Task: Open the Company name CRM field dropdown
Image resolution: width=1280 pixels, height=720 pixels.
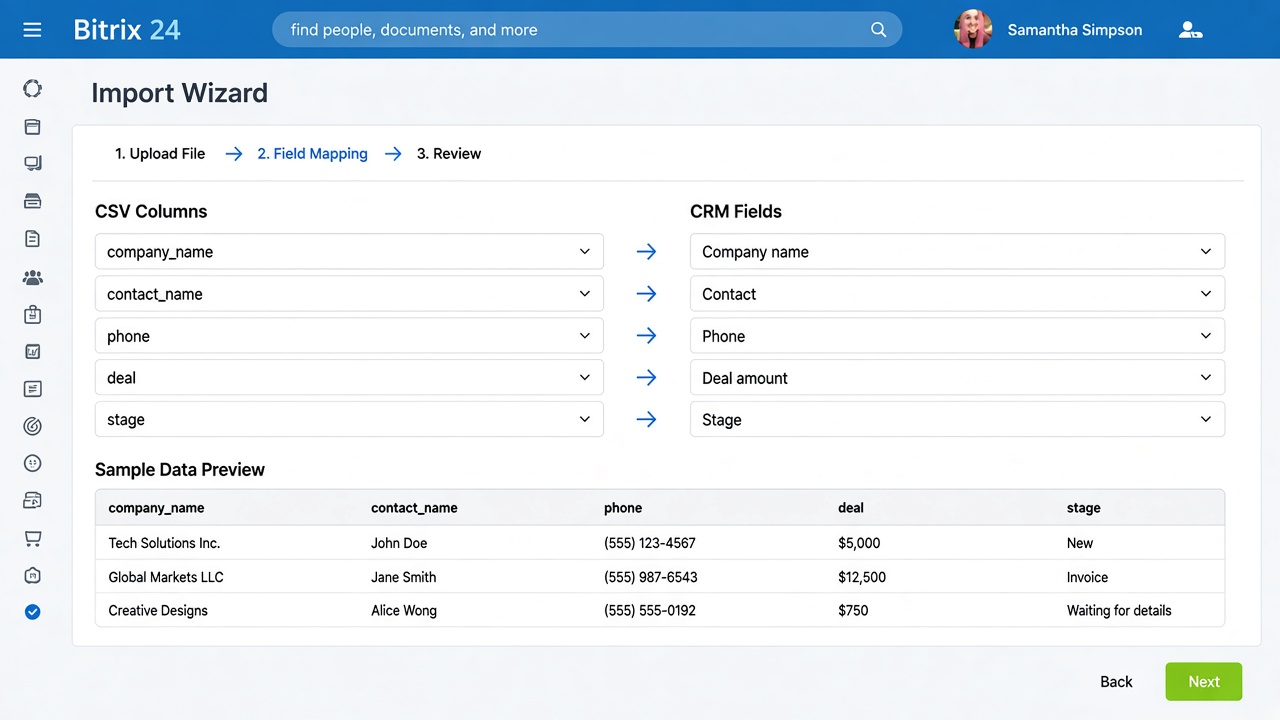Action: click(957, 252)
